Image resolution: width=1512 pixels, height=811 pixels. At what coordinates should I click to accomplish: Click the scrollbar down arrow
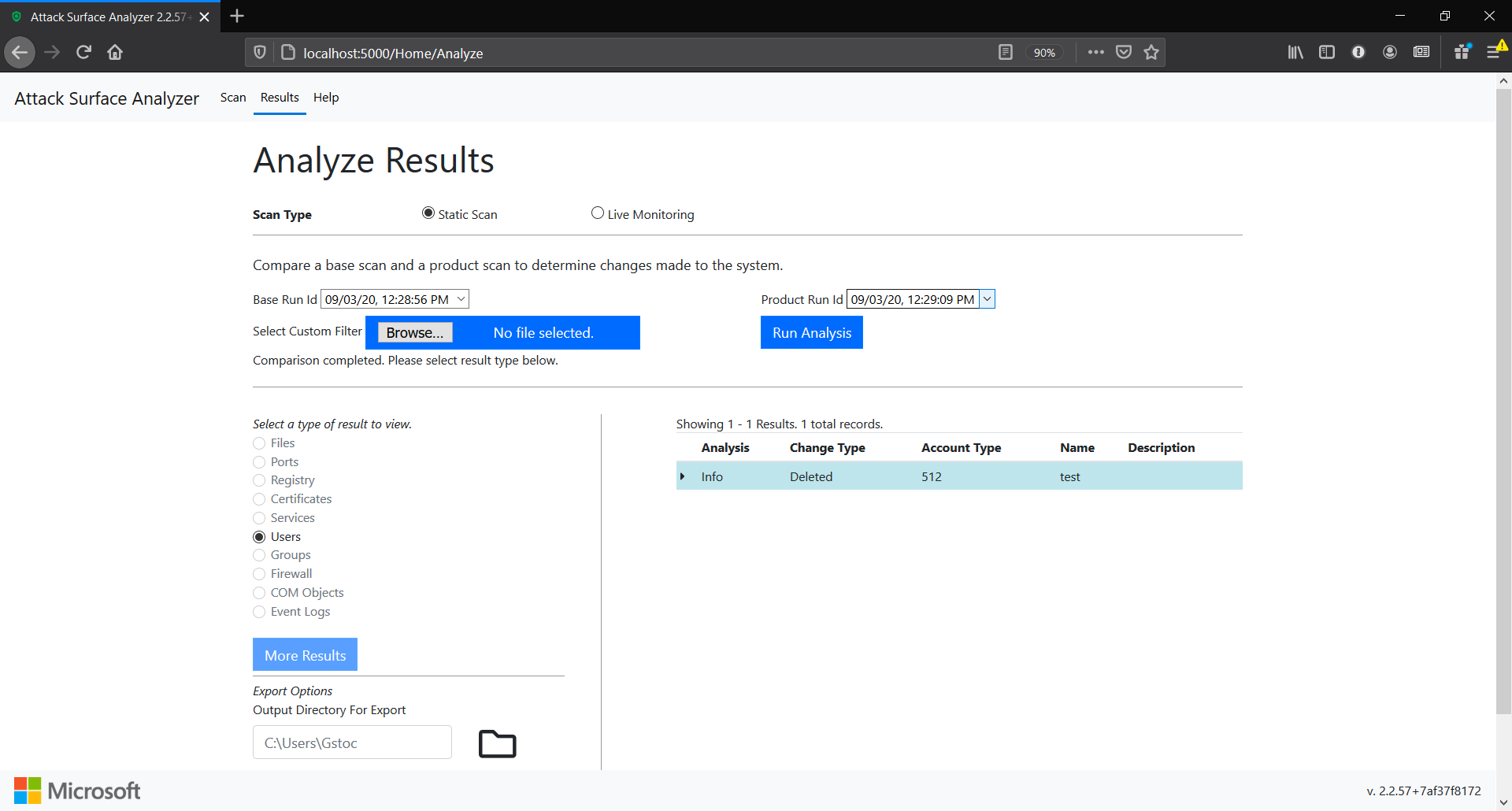point(1503,803)
